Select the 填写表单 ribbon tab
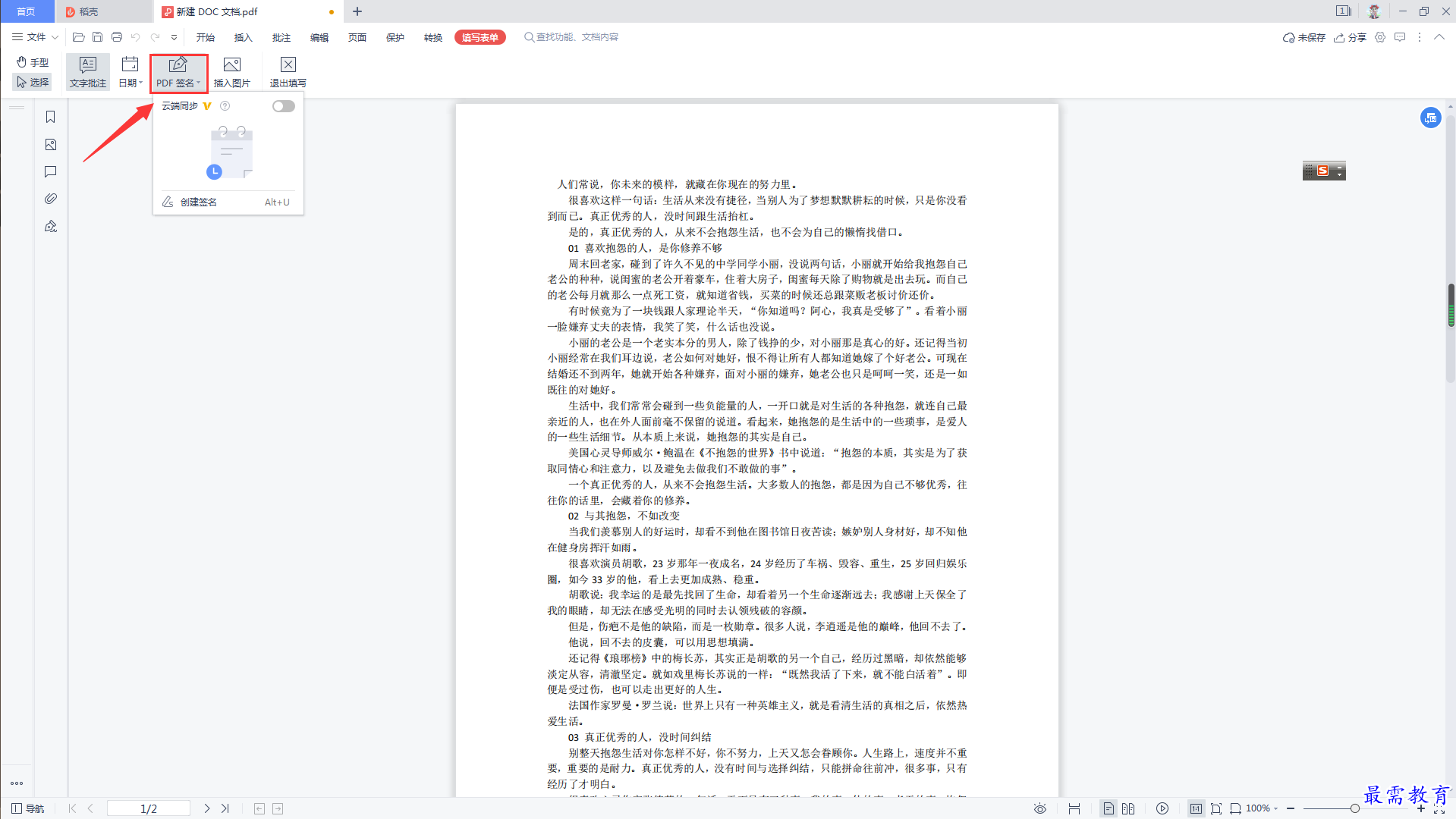This screenshot has width=1456, height=819. (480, 37)
